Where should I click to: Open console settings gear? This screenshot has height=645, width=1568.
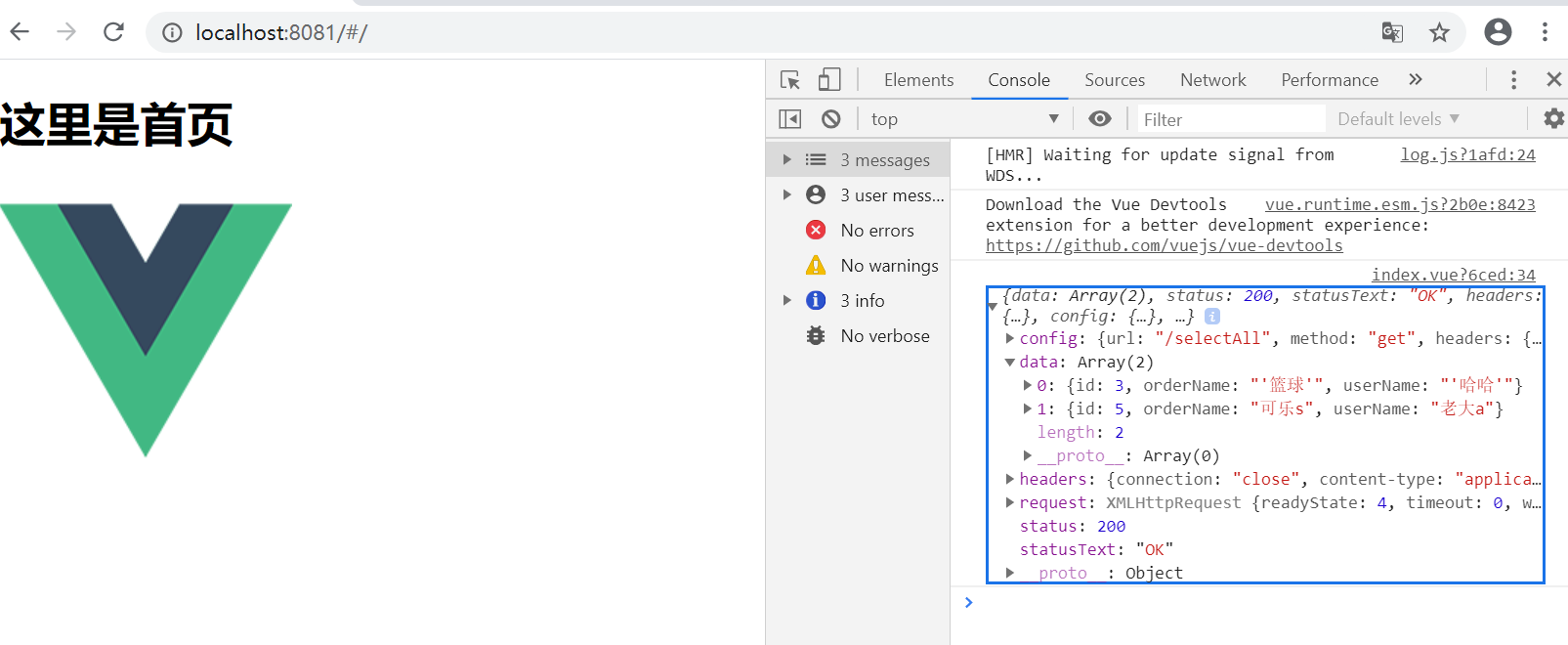coord(1553,118)
